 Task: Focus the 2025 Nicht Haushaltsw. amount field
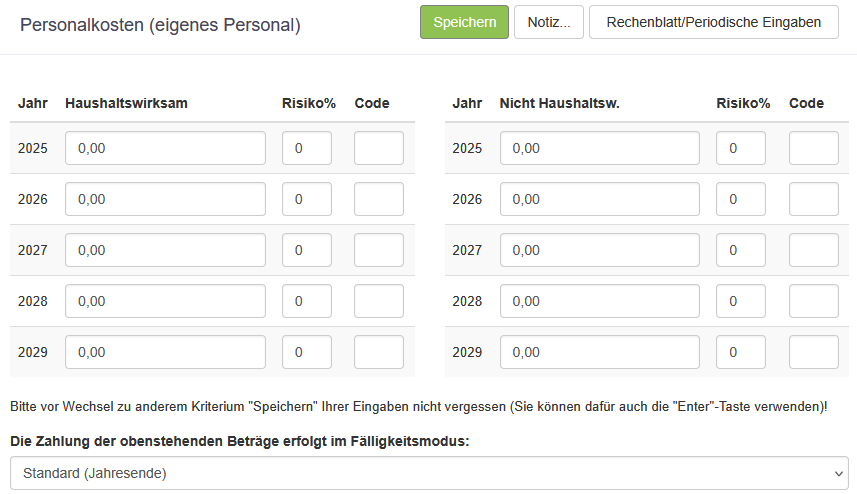(599, 148)
